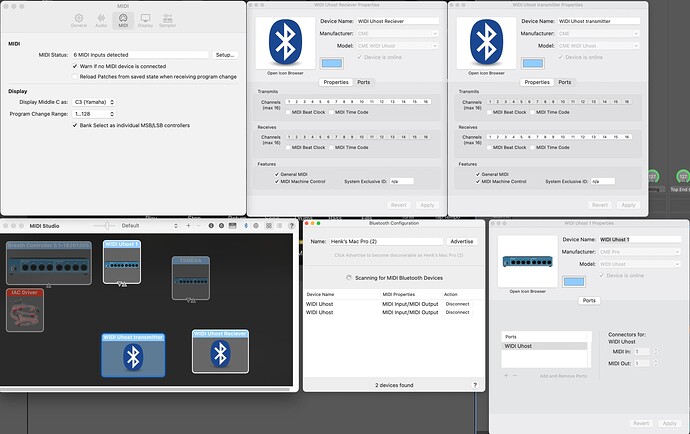Screen dimensions: 690x434
Task: Open Sampler tab in MIDI preferences window
Action: 168,20
